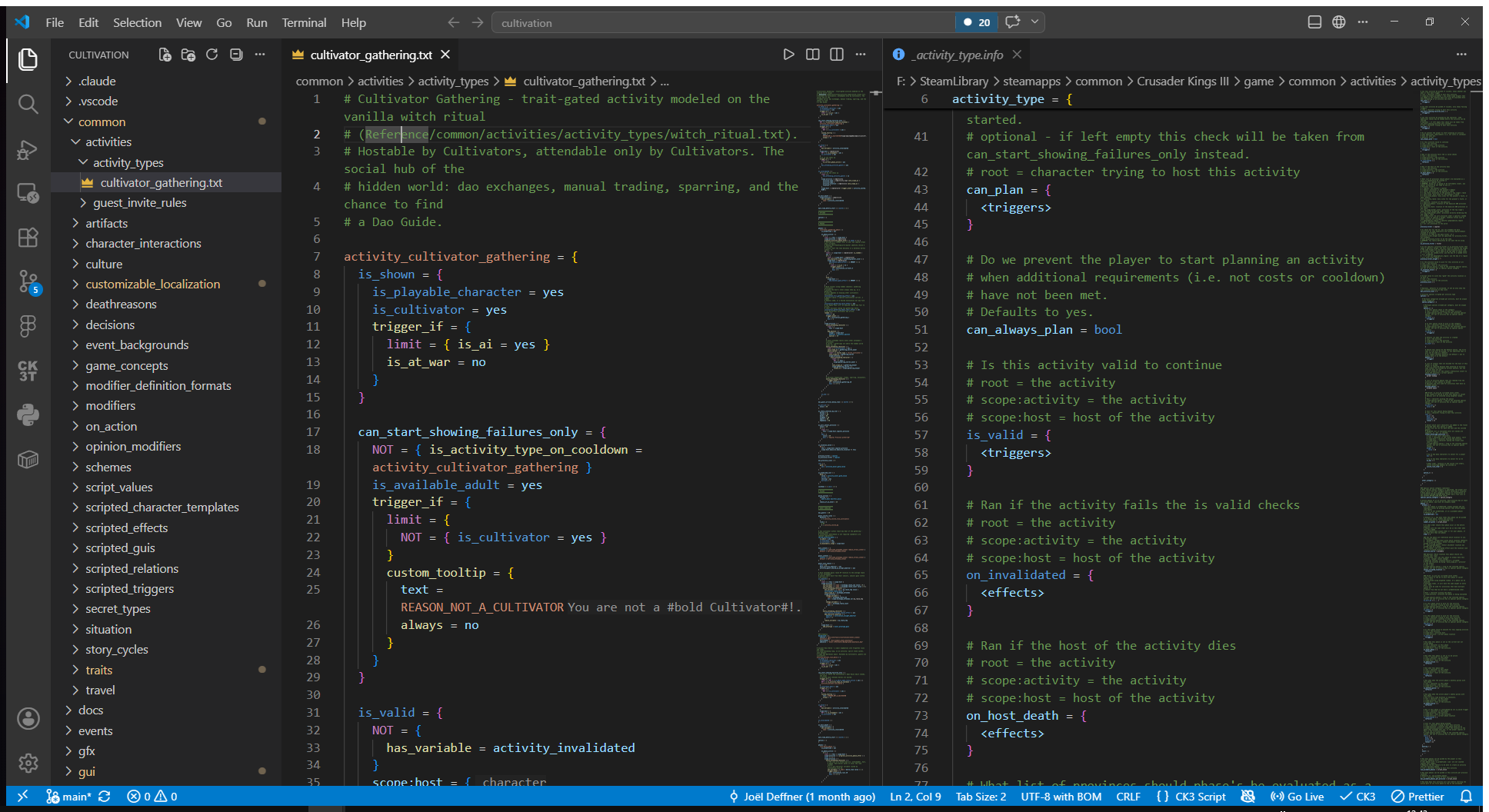Open the Accounts menu icon
Viewport: 1489px width, 812px height.
click(28, 718)
